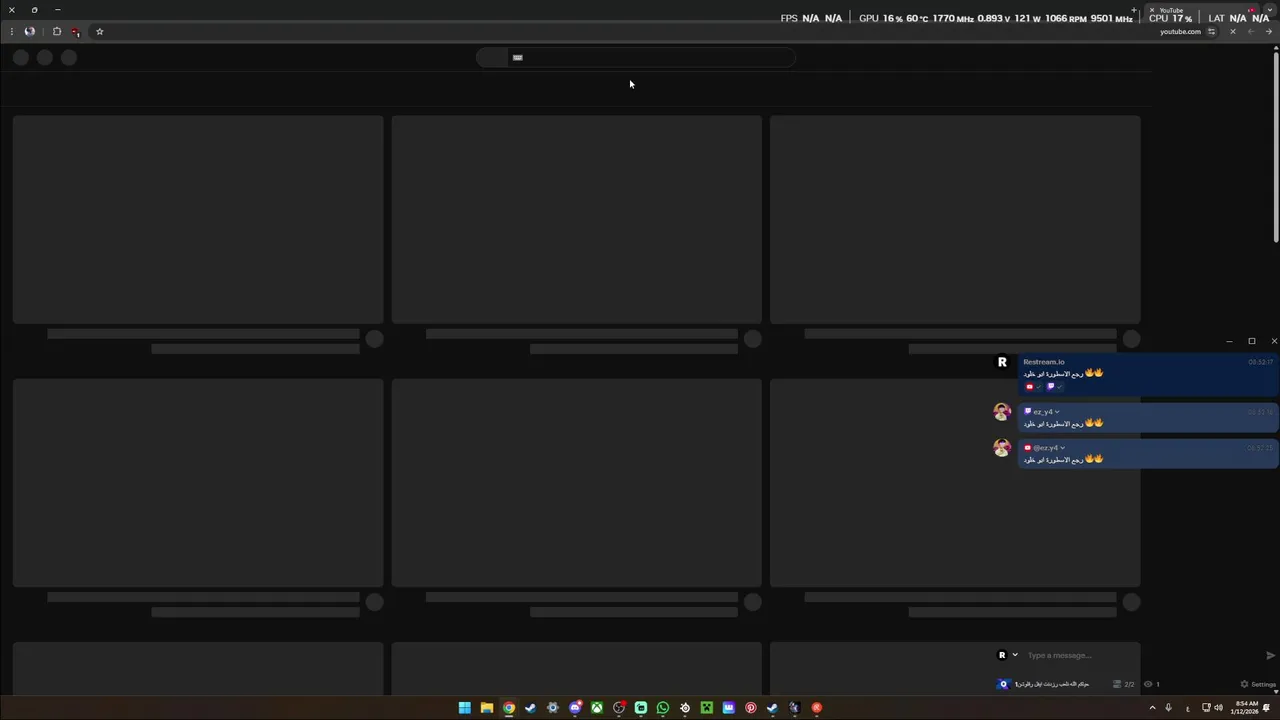Image resolution: width=1280 pixels, height=720 pixels.
Task: Click the keyboard icon in YouTube search
Action: point(517,57)
